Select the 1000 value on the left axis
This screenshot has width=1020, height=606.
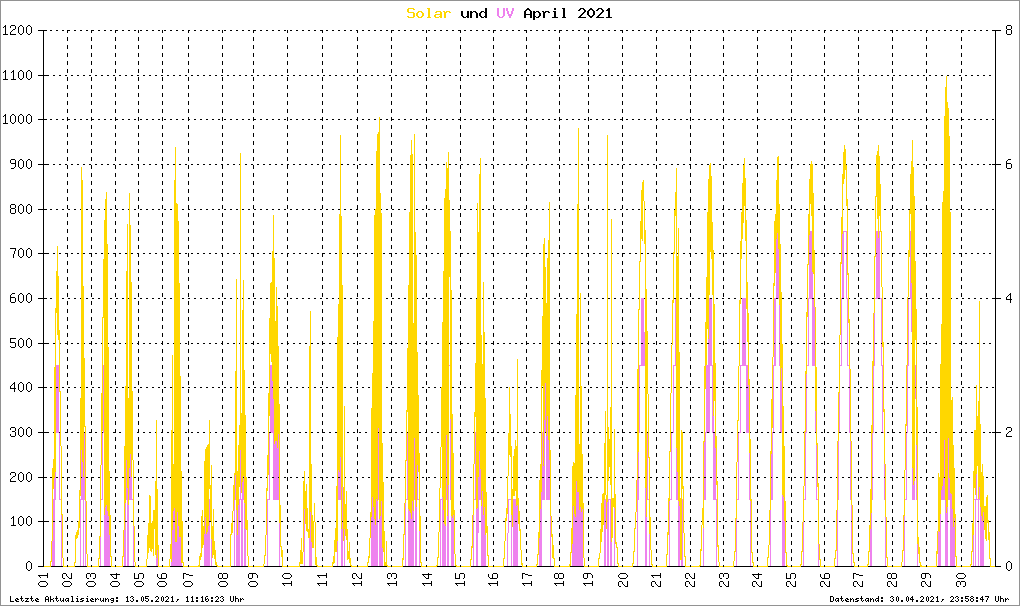click(x=19, y=120)
